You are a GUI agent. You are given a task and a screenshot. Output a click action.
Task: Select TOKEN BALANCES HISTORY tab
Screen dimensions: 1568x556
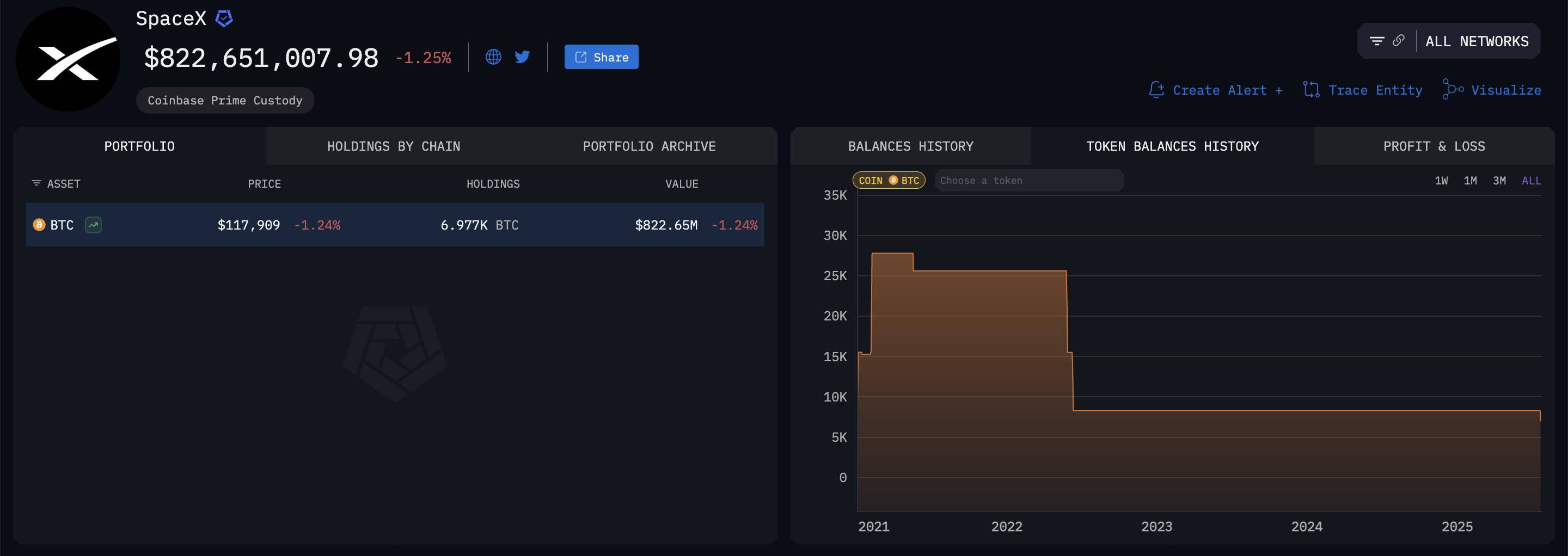[x=1172, y=146]
